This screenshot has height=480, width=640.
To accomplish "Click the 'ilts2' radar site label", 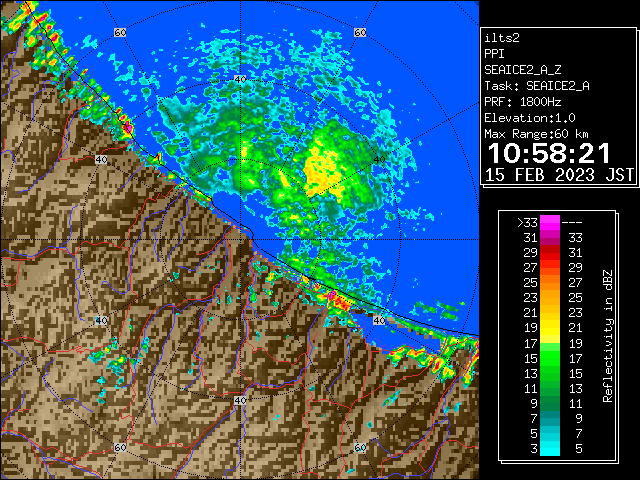I will pos(502,38).
